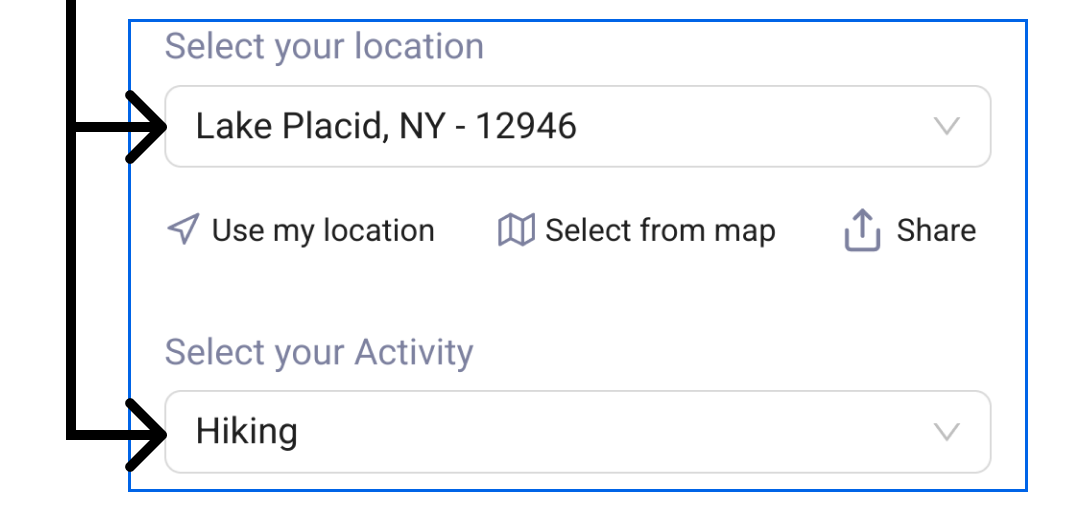Click empty space inside the activity field

(620, 431)
